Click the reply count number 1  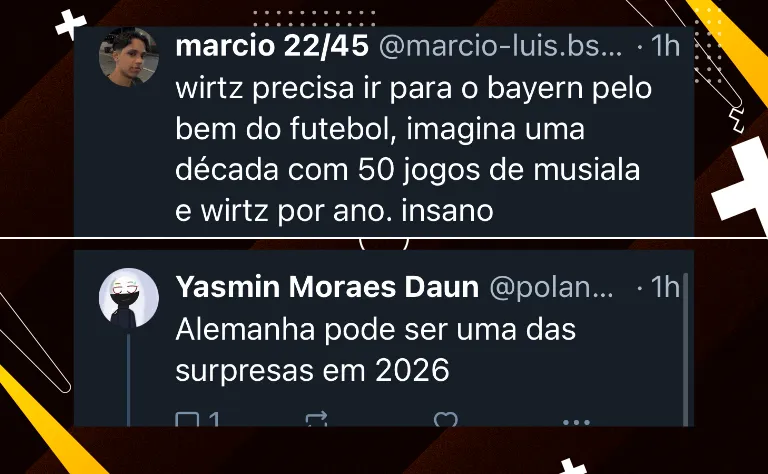click(214, 420)
